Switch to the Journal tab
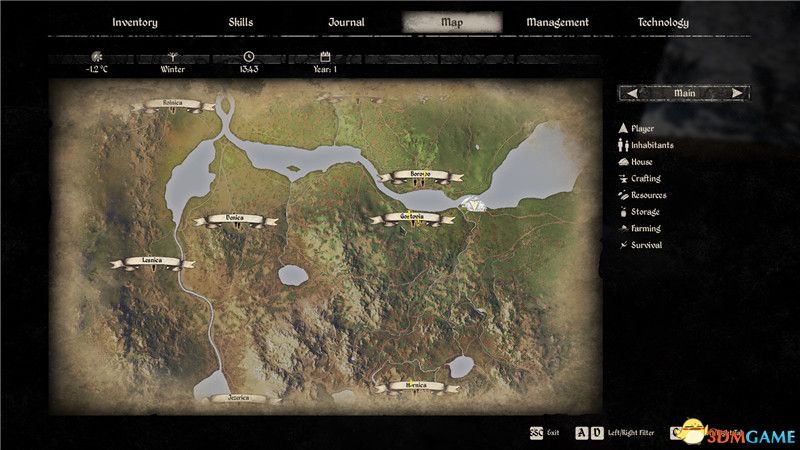This screenshot has height=450, width=800. pos(346,22)
